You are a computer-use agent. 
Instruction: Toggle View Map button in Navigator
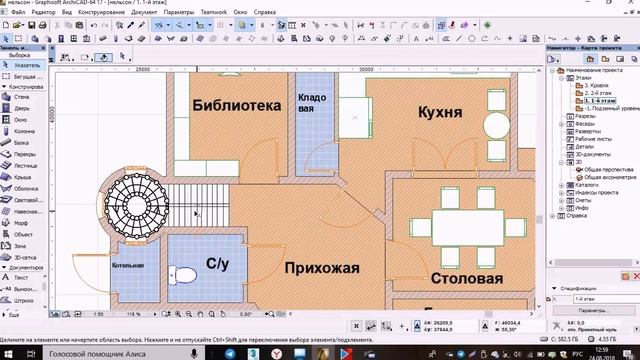coord(605,59)
